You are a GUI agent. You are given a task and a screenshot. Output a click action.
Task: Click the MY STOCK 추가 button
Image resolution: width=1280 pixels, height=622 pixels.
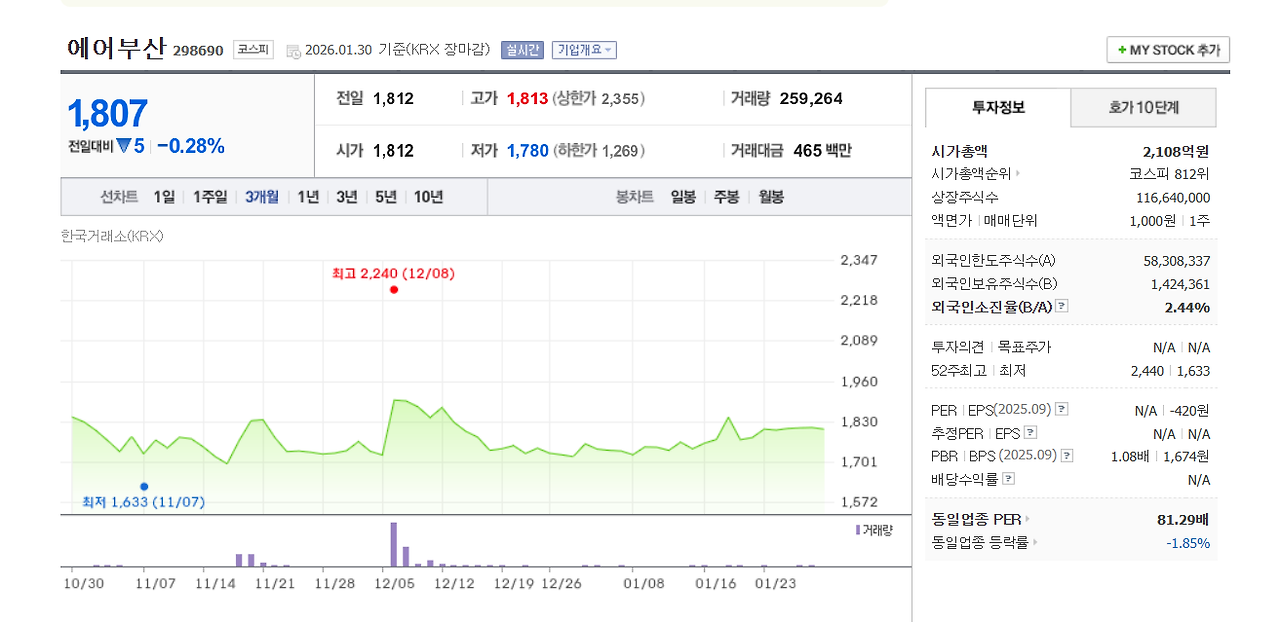click(1167, 48)
